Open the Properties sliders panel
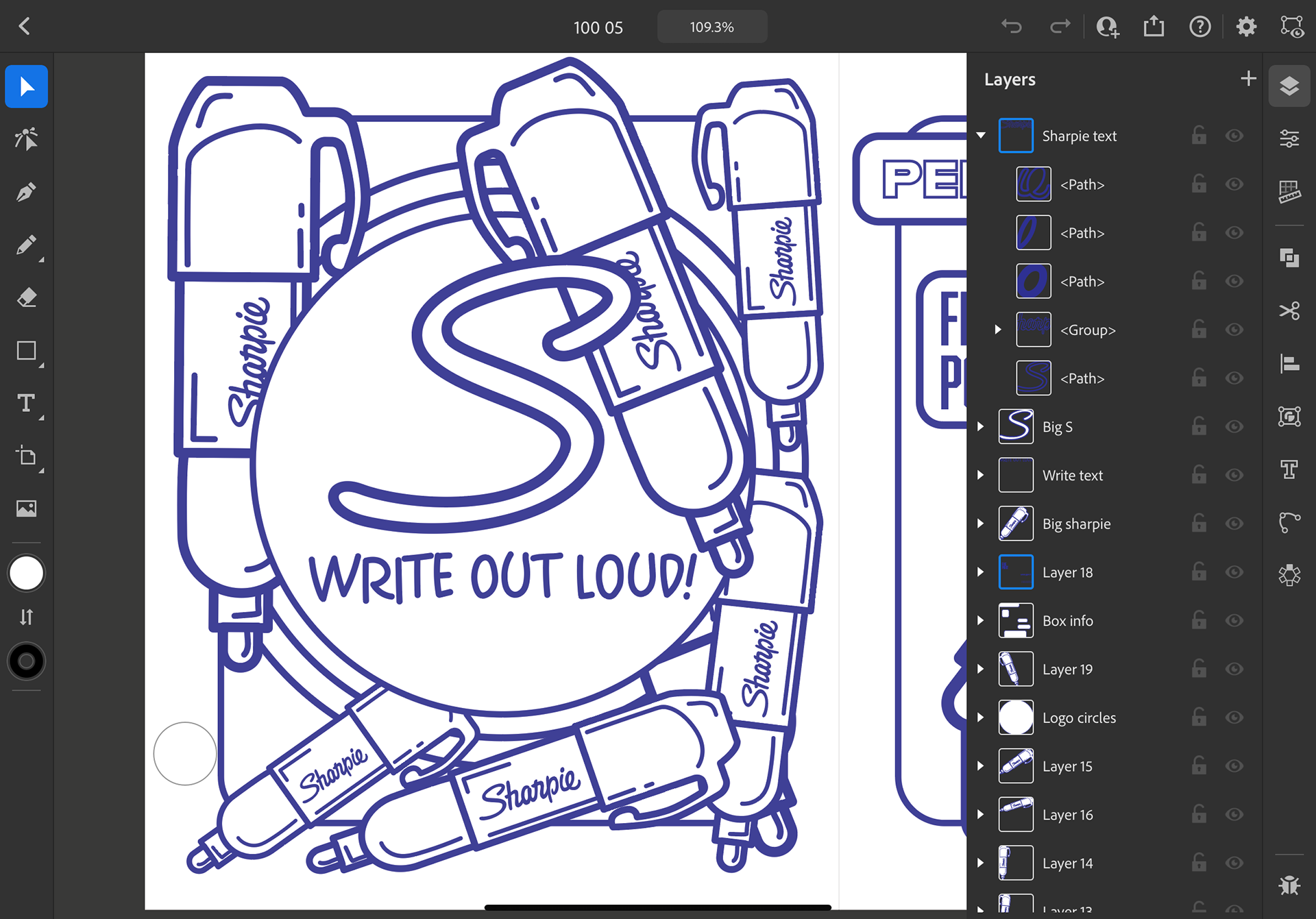This screenshot has width=1316, height=919. tap(1289, 139)
